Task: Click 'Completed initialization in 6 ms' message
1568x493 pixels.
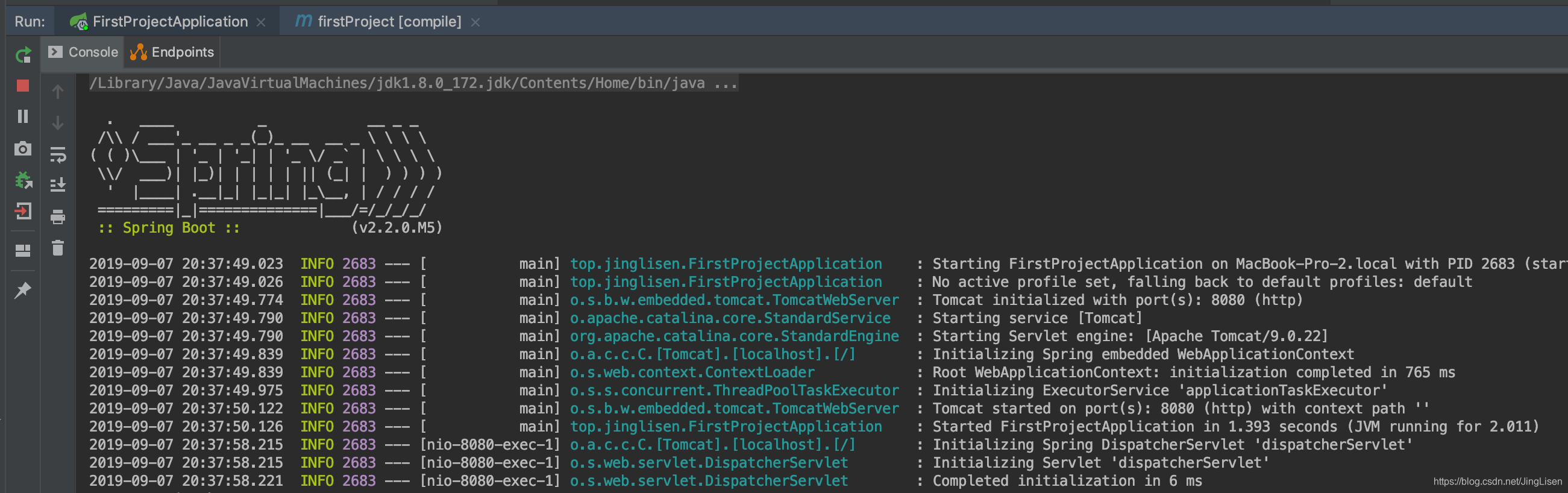Action: 1067,481
